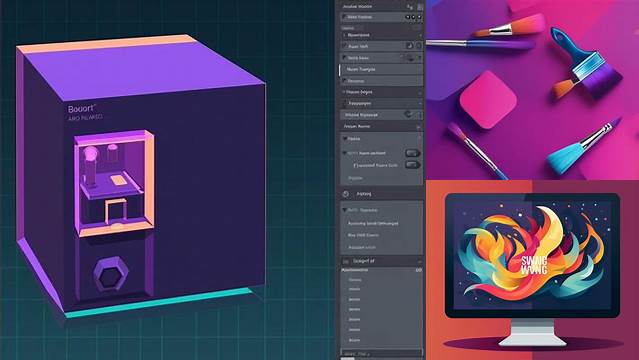This screenshot has width=639, height=360.
Task: Toggle the checkmark in the panel row
Action: [x=408, y=115]
